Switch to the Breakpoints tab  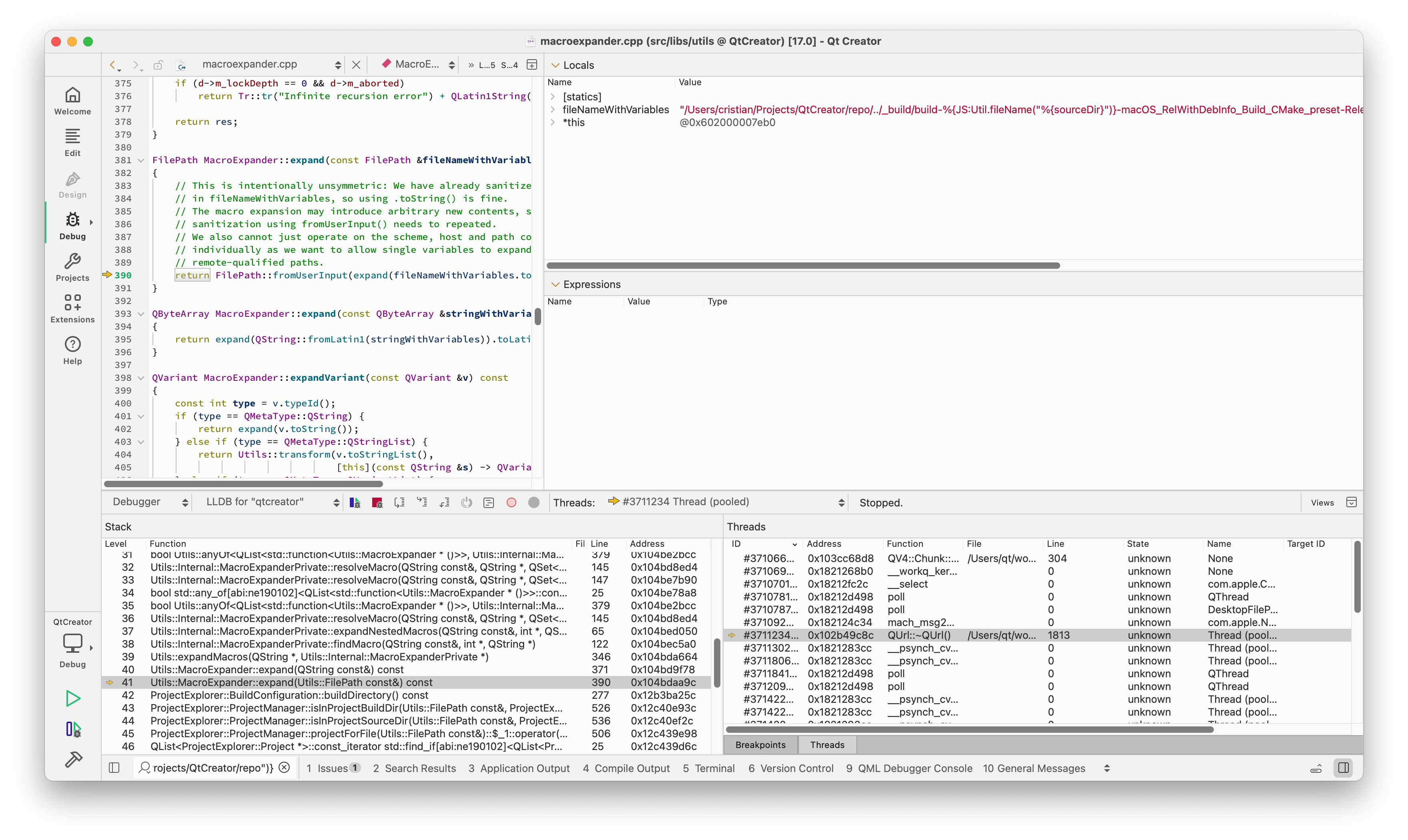point(760,745)
